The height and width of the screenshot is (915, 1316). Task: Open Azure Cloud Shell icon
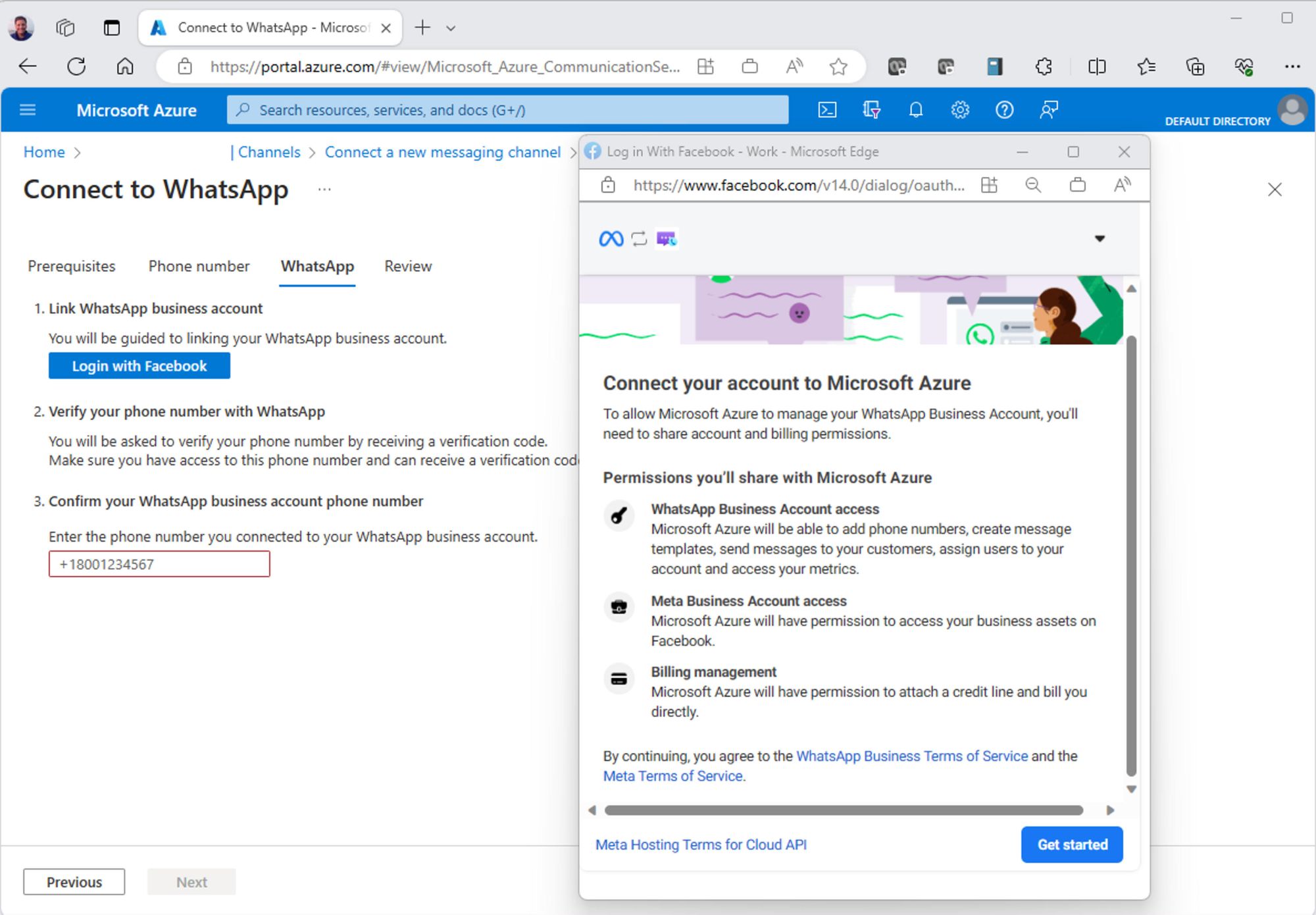point(827,110)
